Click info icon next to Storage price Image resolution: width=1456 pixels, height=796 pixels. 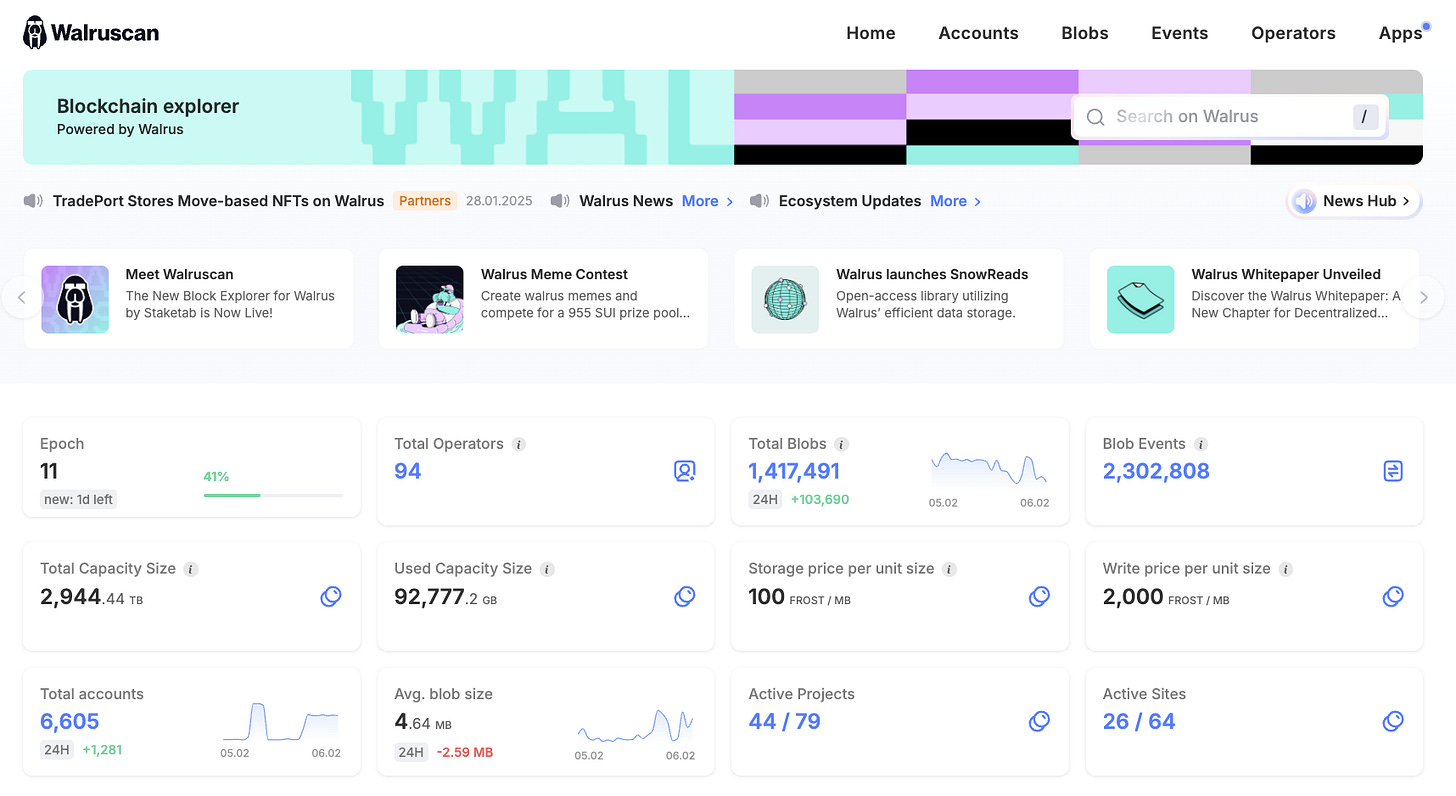tap(950, 569)
